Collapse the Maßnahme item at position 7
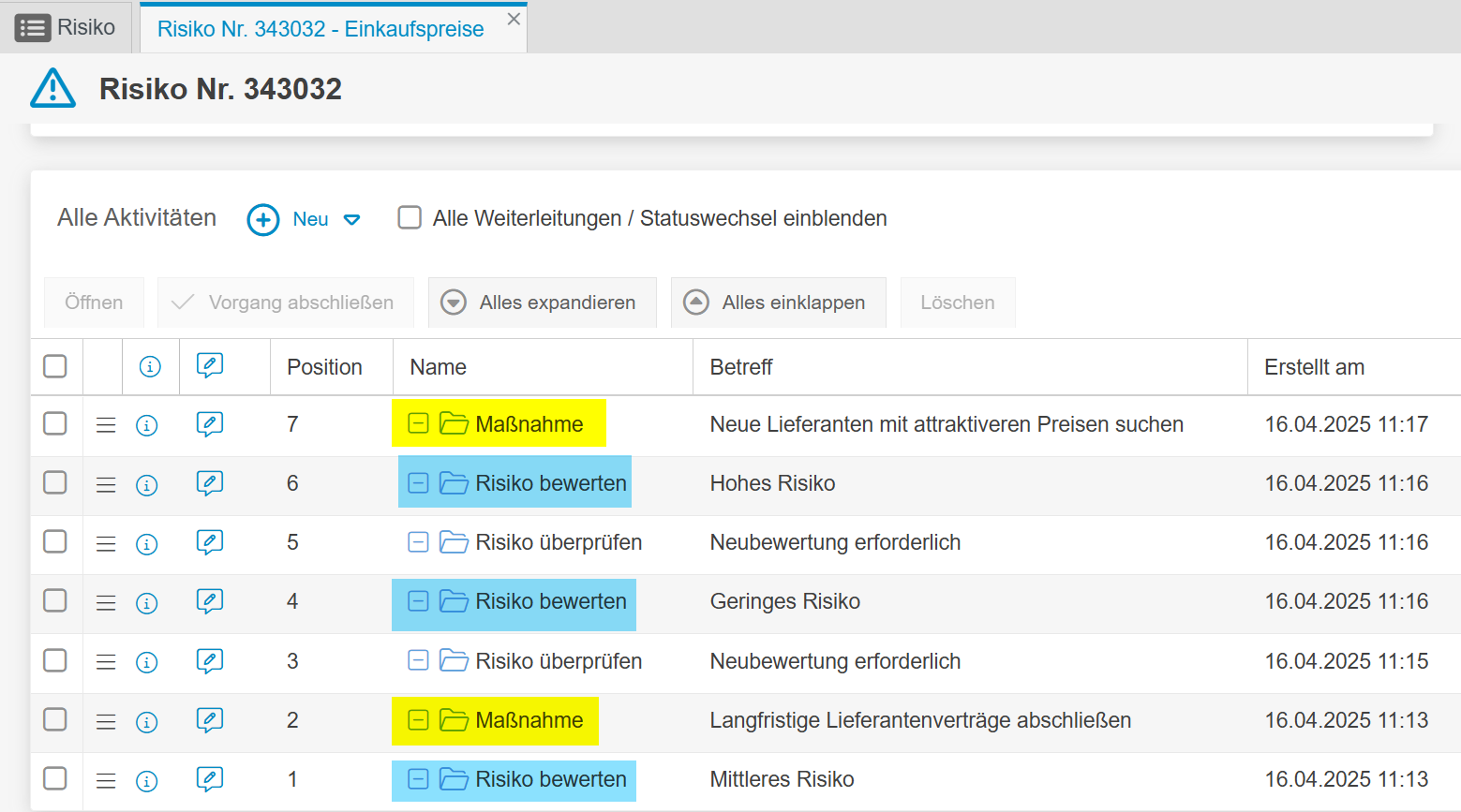The width and height of the screenshot is (1461, 812). [418, 424]
